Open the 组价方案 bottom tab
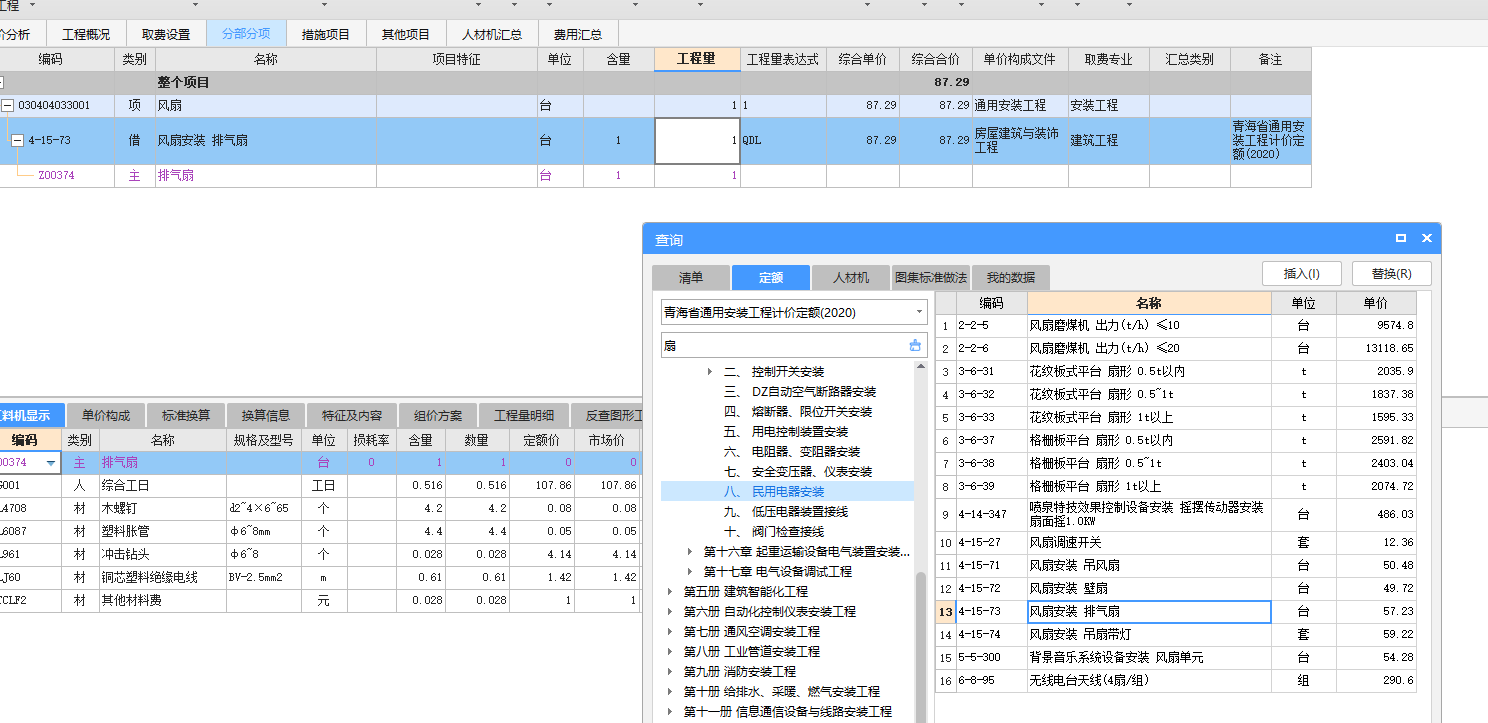Screen dimensions: 1488x723 click(438, 416)
